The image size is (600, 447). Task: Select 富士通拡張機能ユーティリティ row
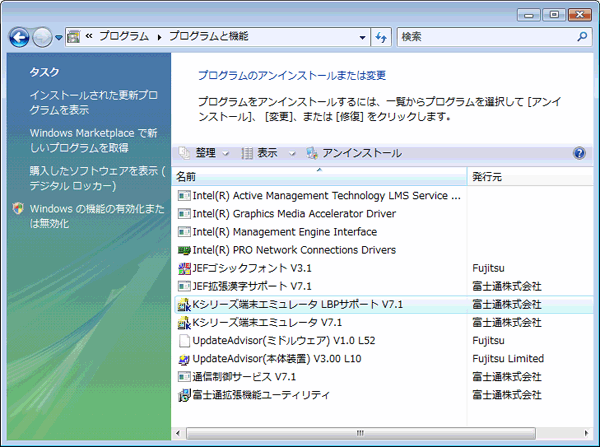tap(383, 395)
